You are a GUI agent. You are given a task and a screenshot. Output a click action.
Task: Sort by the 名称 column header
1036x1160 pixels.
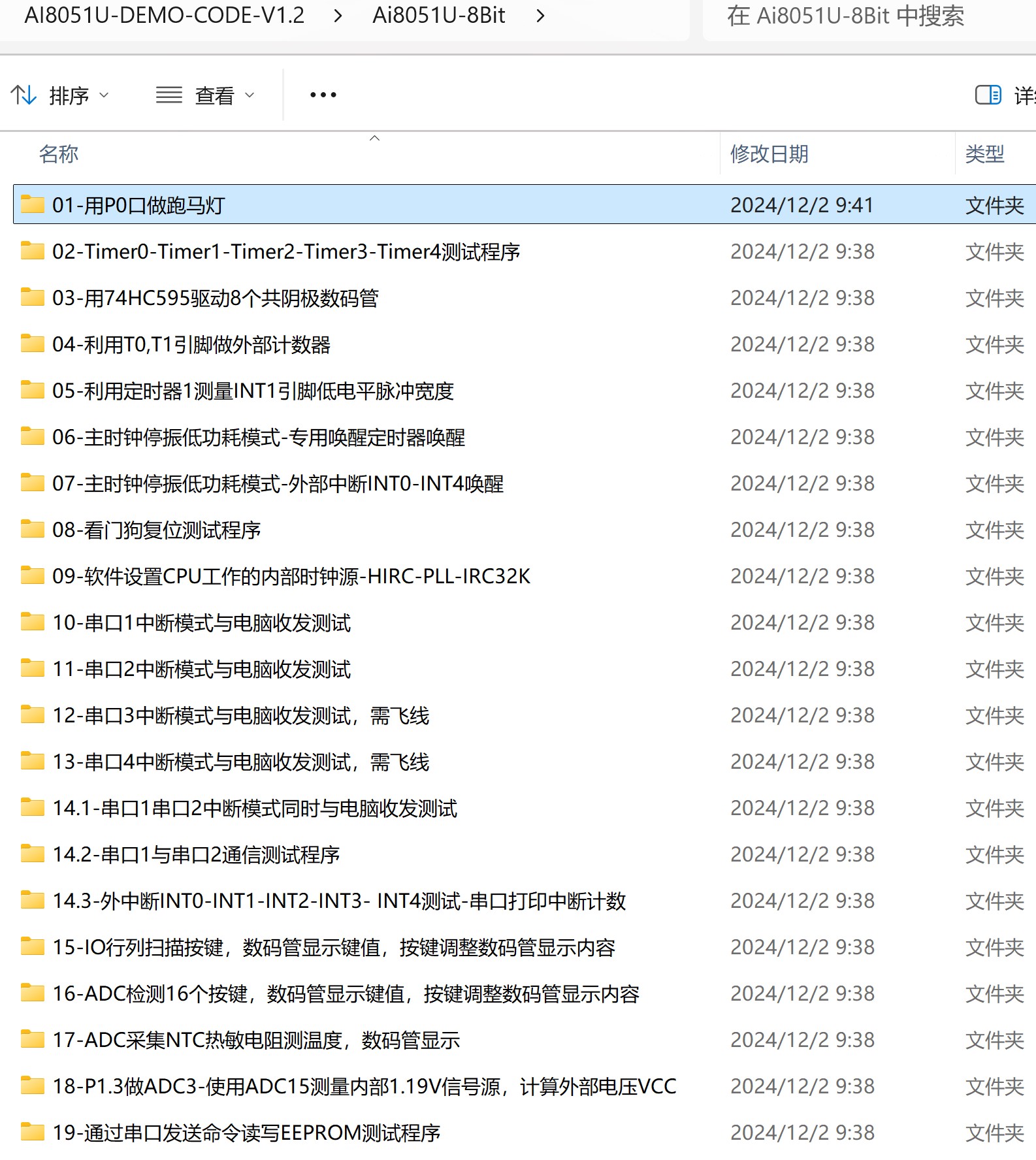pos(59,154)
